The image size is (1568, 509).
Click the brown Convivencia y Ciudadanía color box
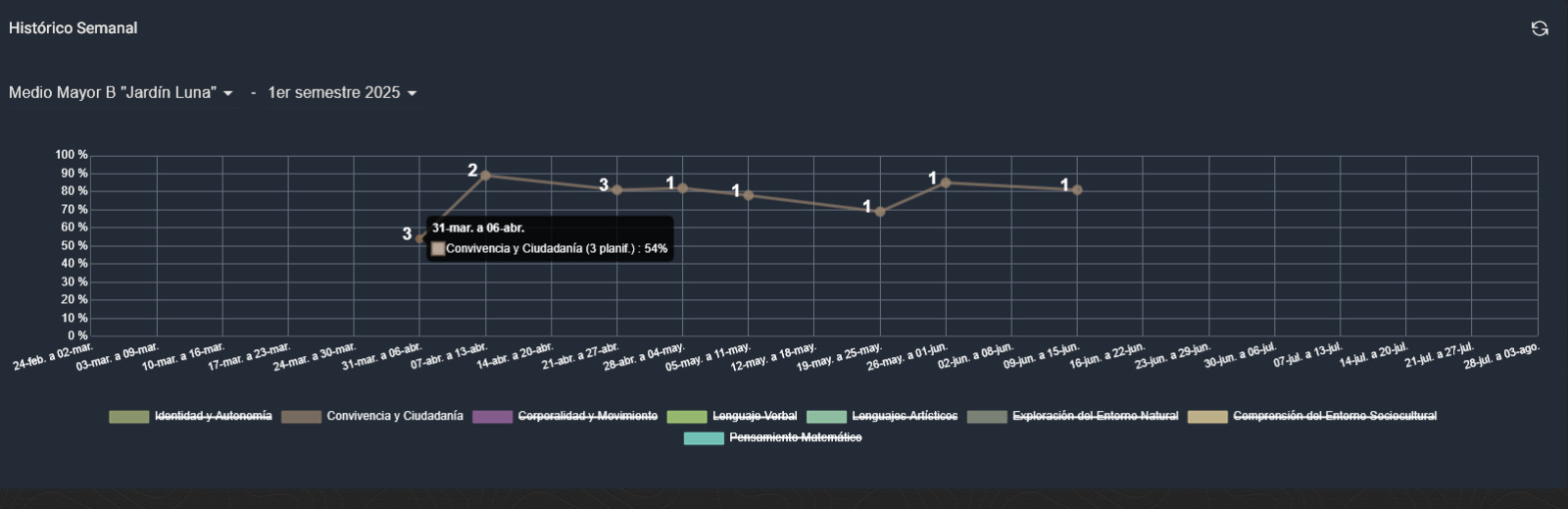[x=301, y=417]
